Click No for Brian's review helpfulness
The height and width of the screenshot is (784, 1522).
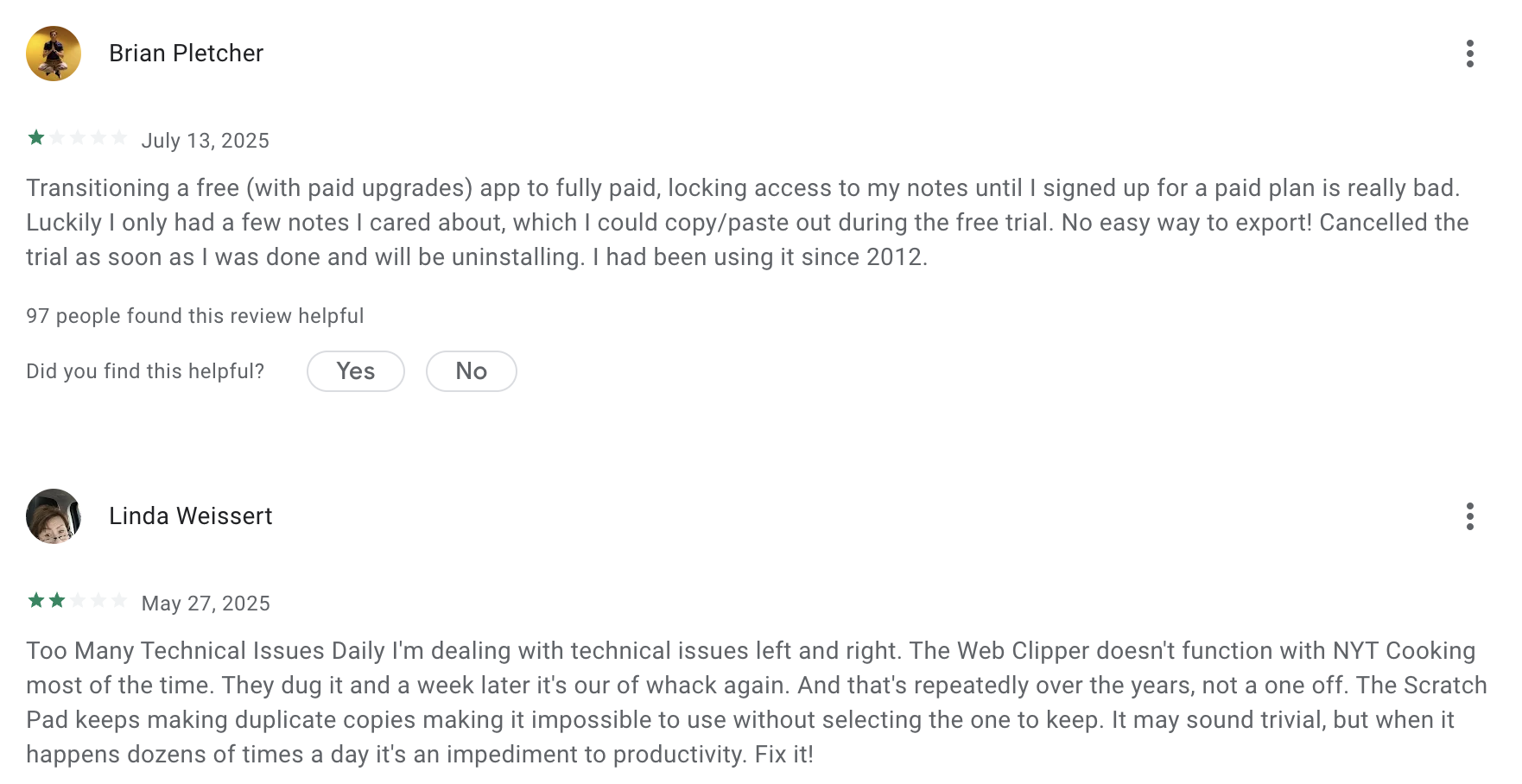pyautogui.click(x=471, y=370)
